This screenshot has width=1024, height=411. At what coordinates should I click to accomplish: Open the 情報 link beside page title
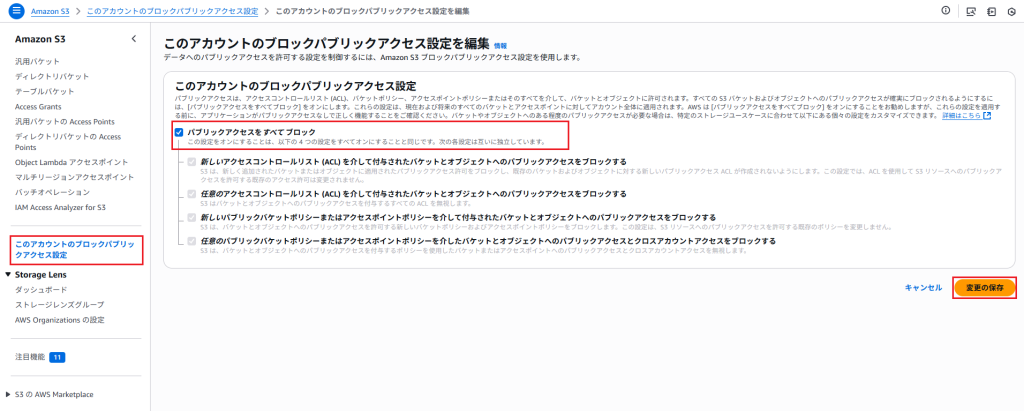[500, 46]
